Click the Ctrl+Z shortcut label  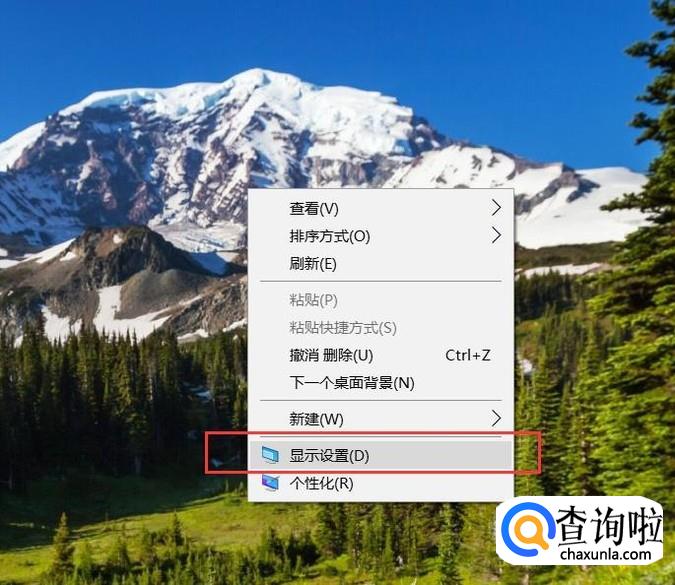coord(468,355)
